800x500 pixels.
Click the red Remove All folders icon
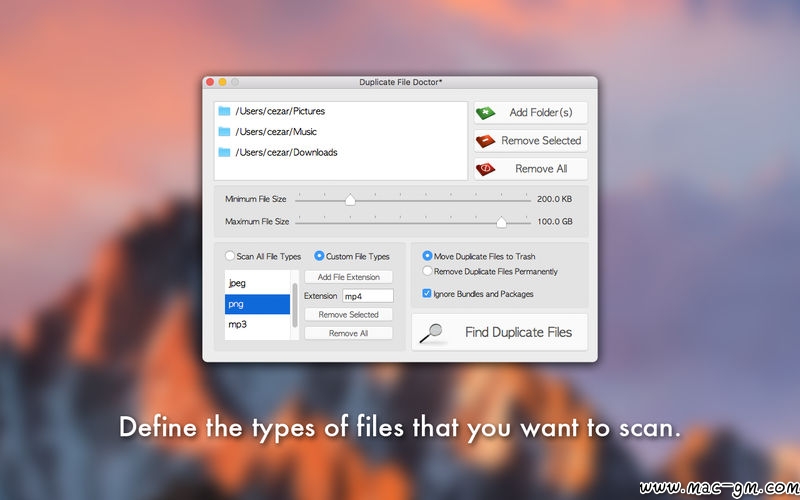[485, 169]
